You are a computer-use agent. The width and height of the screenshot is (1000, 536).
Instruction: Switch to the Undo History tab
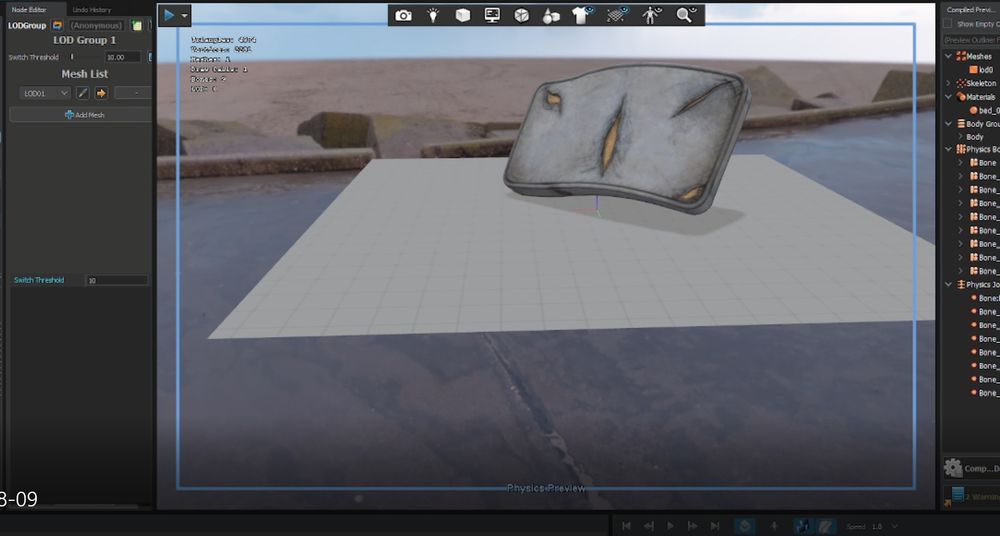(x=91, y=10)
